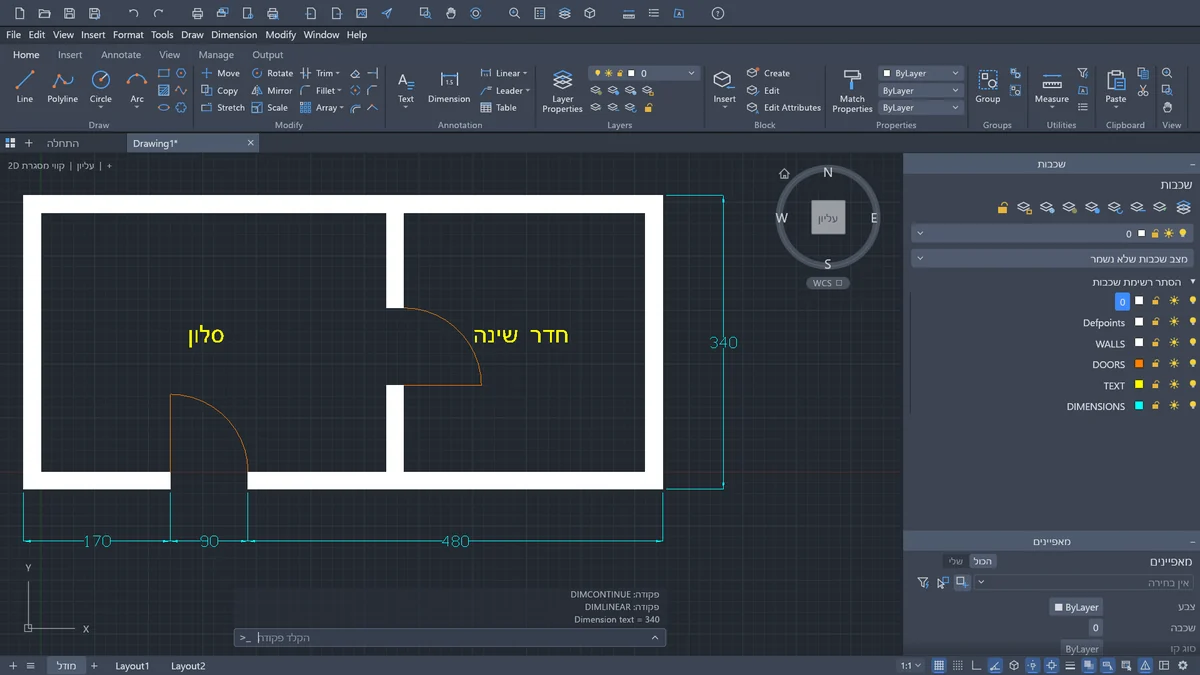Select the Polyline tool
This screenshot has width=1200, height=675.
coord(62,87)
